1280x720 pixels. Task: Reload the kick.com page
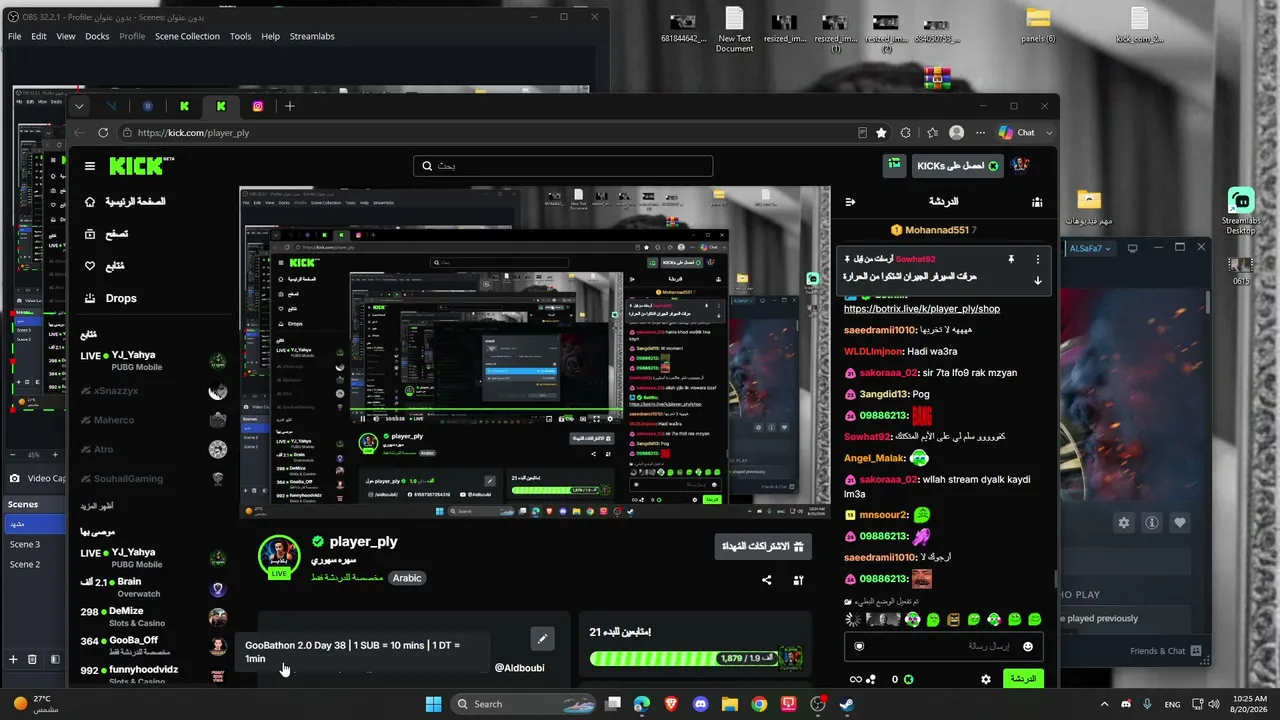pos(103,133)
